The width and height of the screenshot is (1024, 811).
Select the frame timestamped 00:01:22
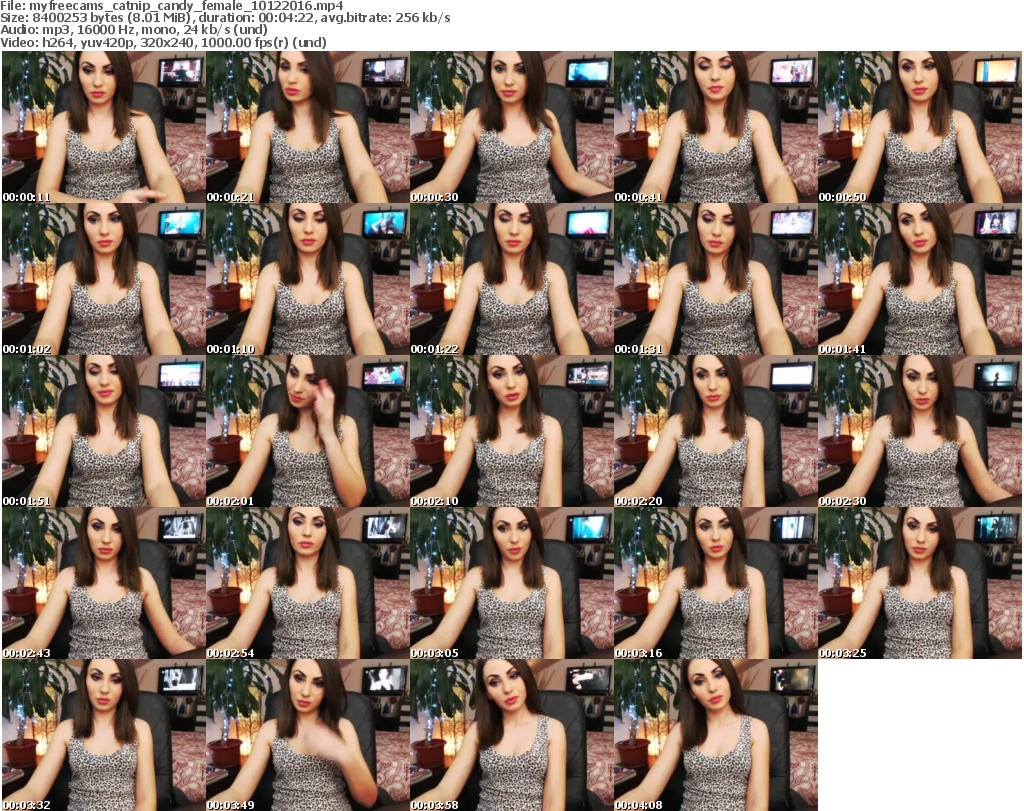coord(511,279)
